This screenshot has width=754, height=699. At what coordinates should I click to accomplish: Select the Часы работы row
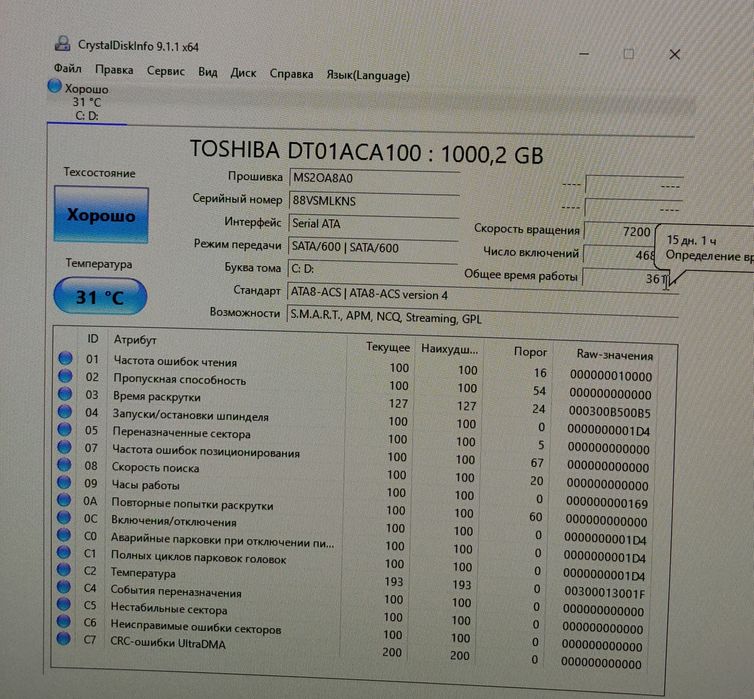click(354, 490)
